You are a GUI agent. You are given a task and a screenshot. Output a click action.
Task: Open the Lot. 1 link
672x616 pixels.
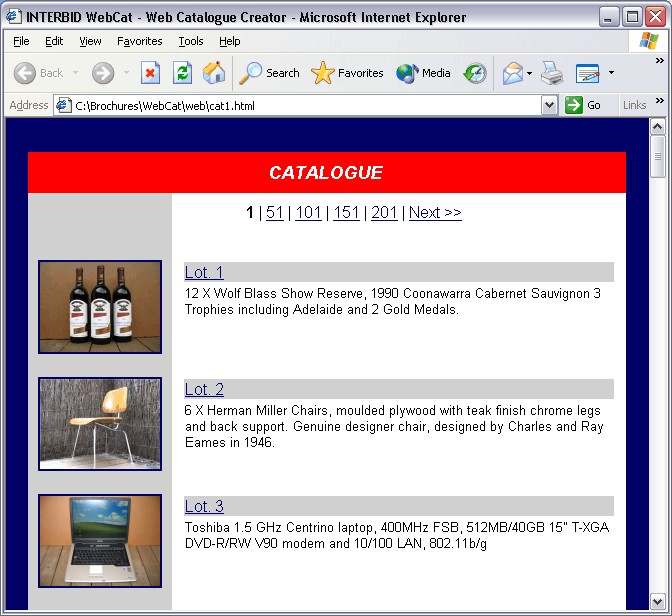(204, 272)
